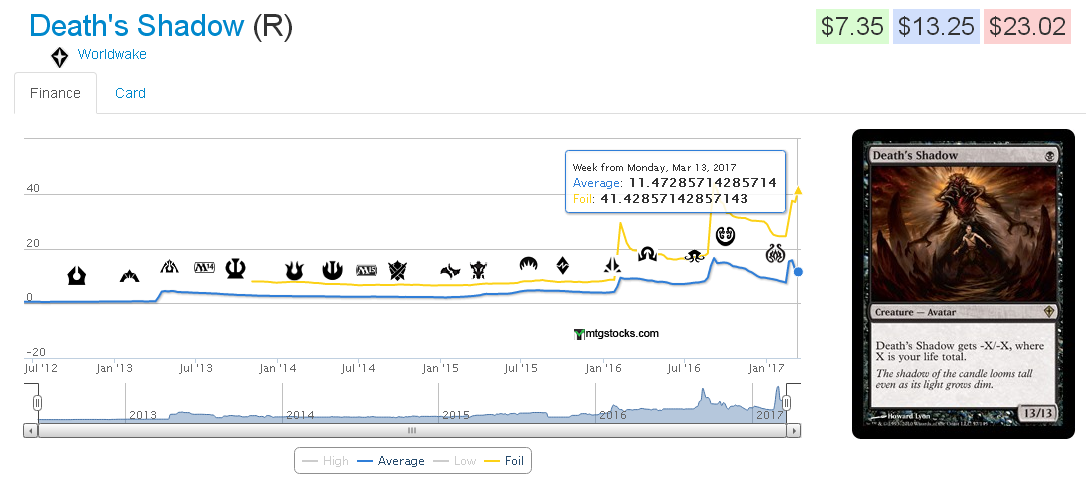Click the Magic Origins set symbol
The width and height of the screenshot is (1086, 482).
(x=528, y=264)
